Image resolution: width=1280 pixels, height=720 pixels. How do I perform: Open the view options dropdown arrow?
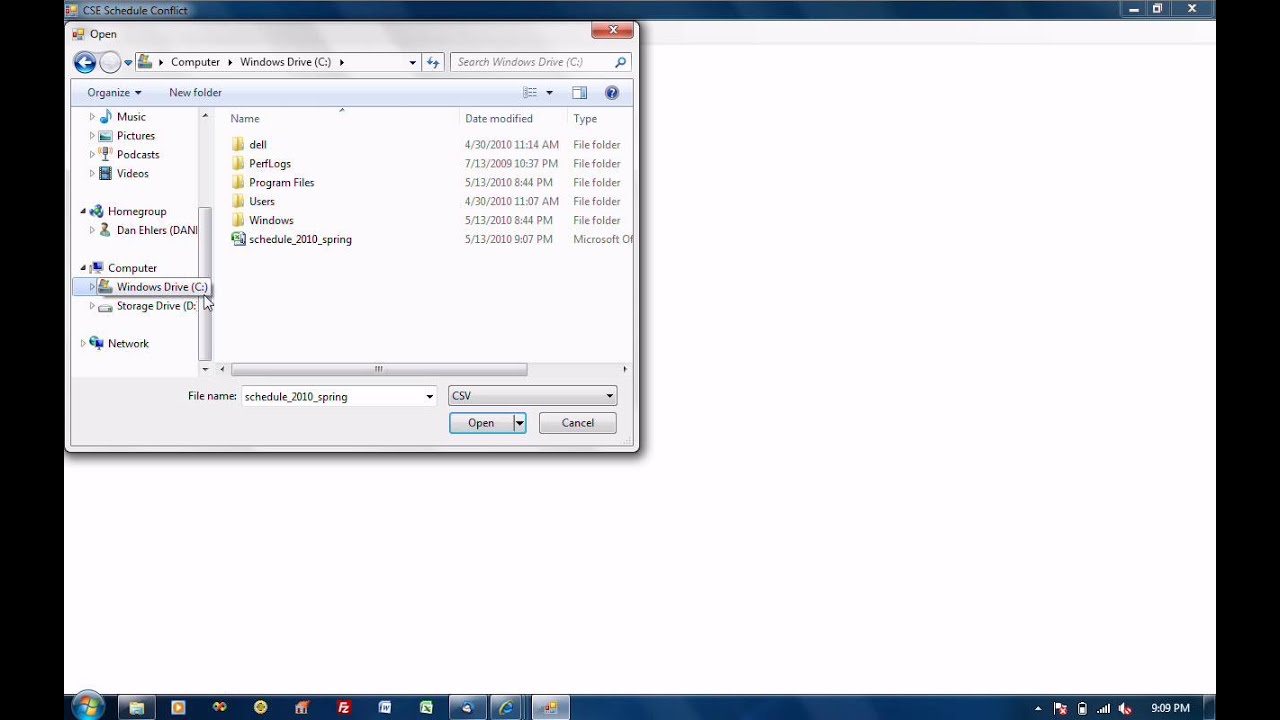point(549,92)
